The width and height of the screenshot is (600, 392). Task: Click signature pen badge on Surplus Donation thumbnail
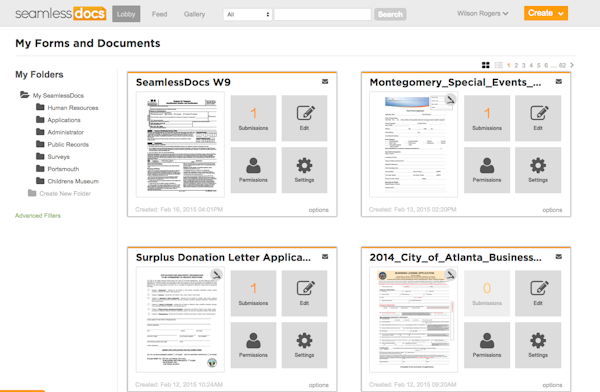[217, 274]
